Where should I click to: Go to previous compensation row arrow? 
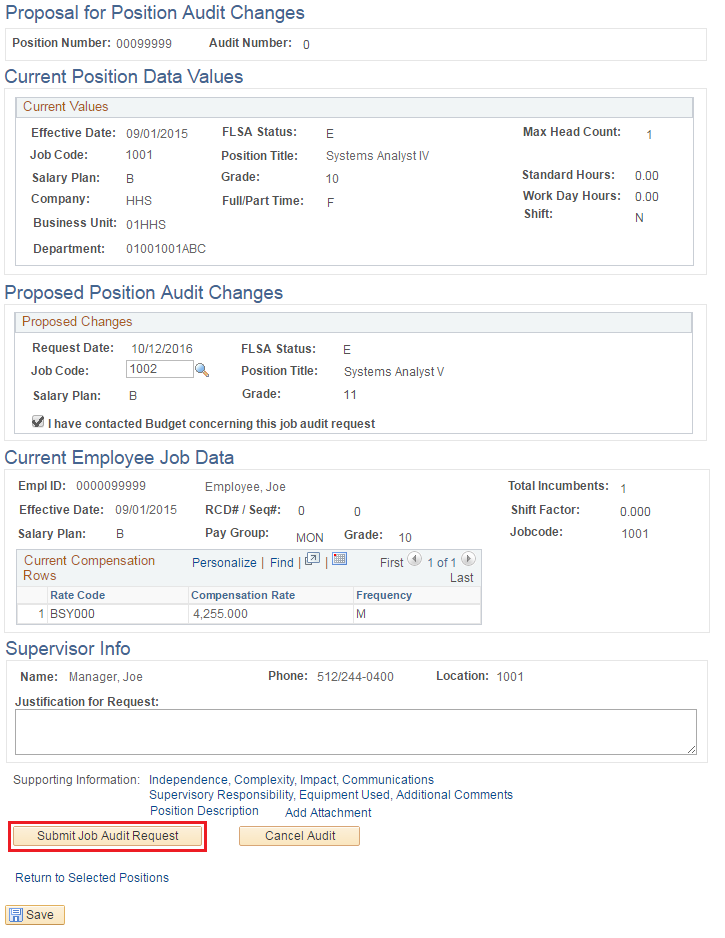tap(415, 560)
